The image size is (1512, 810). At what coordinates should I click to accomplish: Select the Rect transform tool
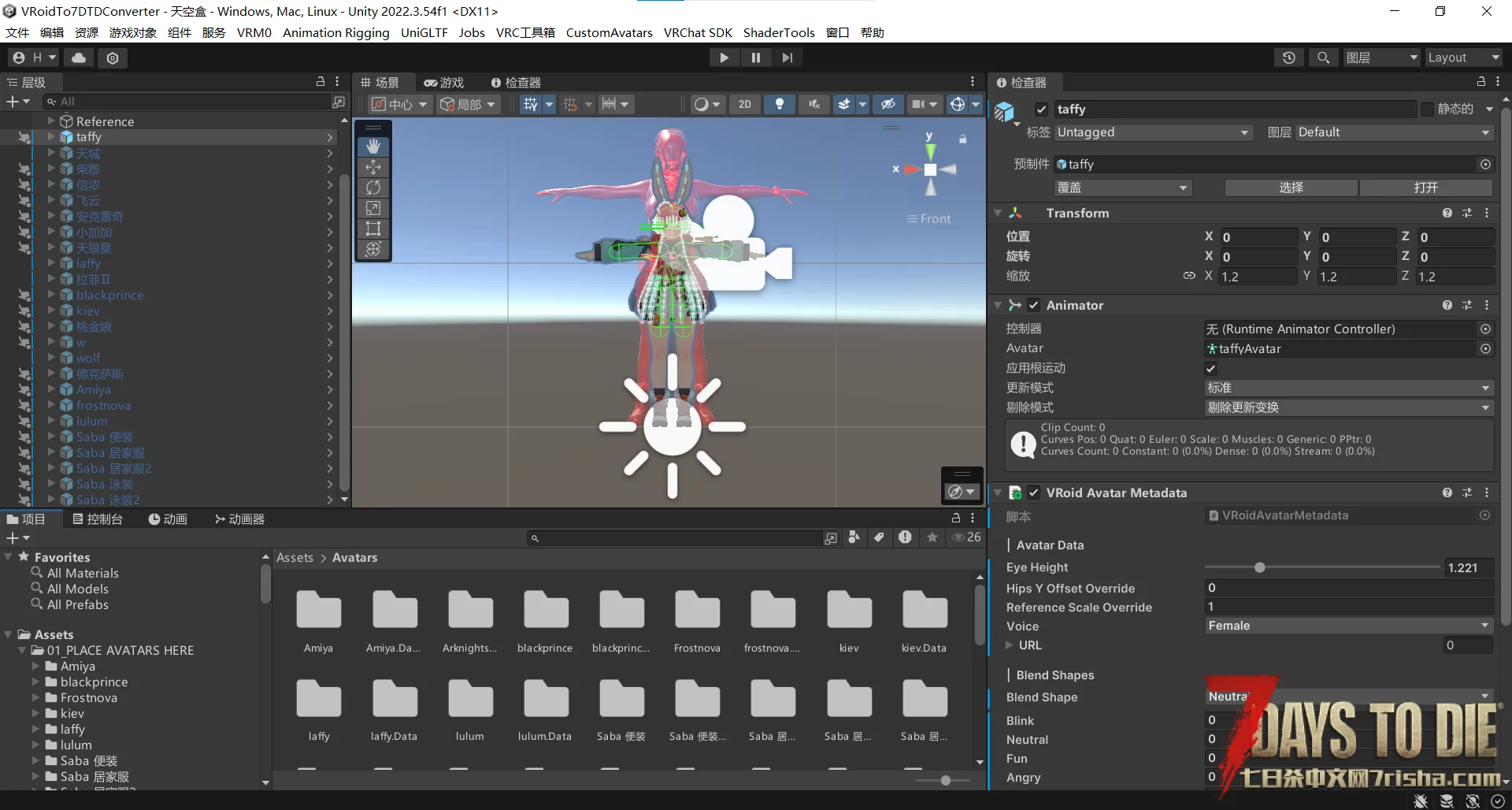(373, 229)
